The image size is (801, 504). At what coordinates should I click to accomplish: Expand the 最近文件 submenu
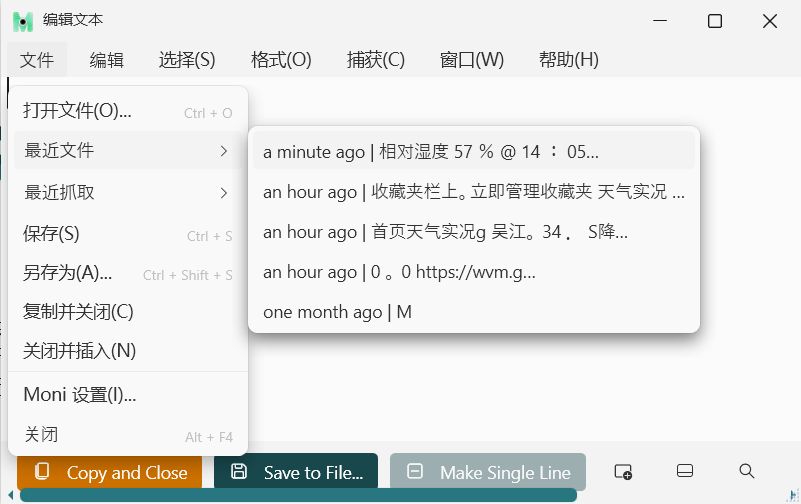[127, 151]
